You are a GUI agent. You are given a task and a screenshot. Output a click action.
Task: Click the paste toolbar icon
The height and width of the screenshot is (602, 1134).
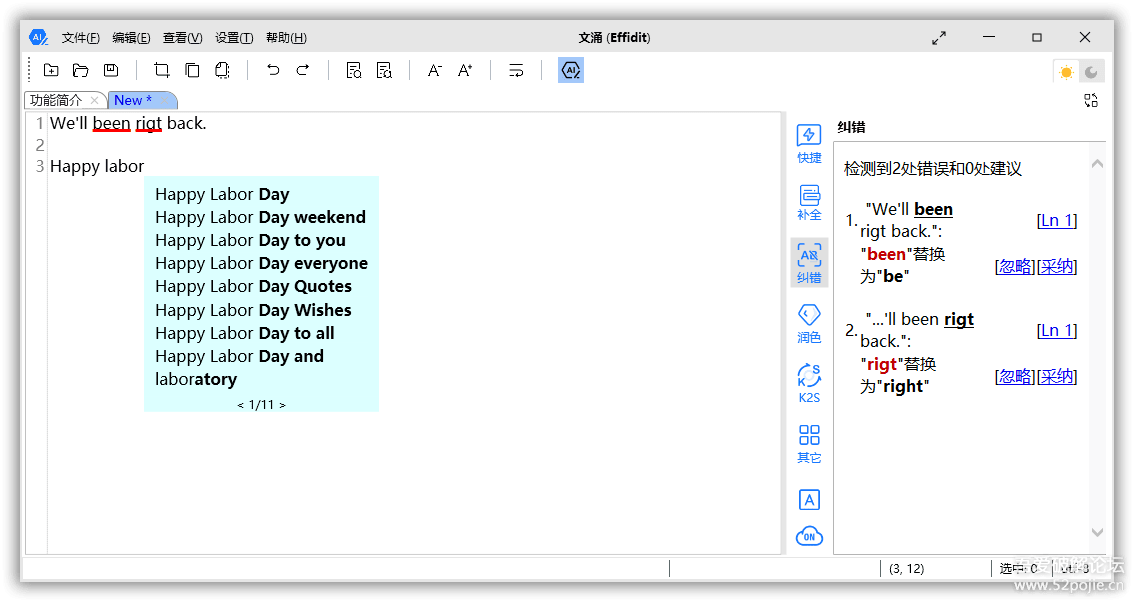pos(222,70)
